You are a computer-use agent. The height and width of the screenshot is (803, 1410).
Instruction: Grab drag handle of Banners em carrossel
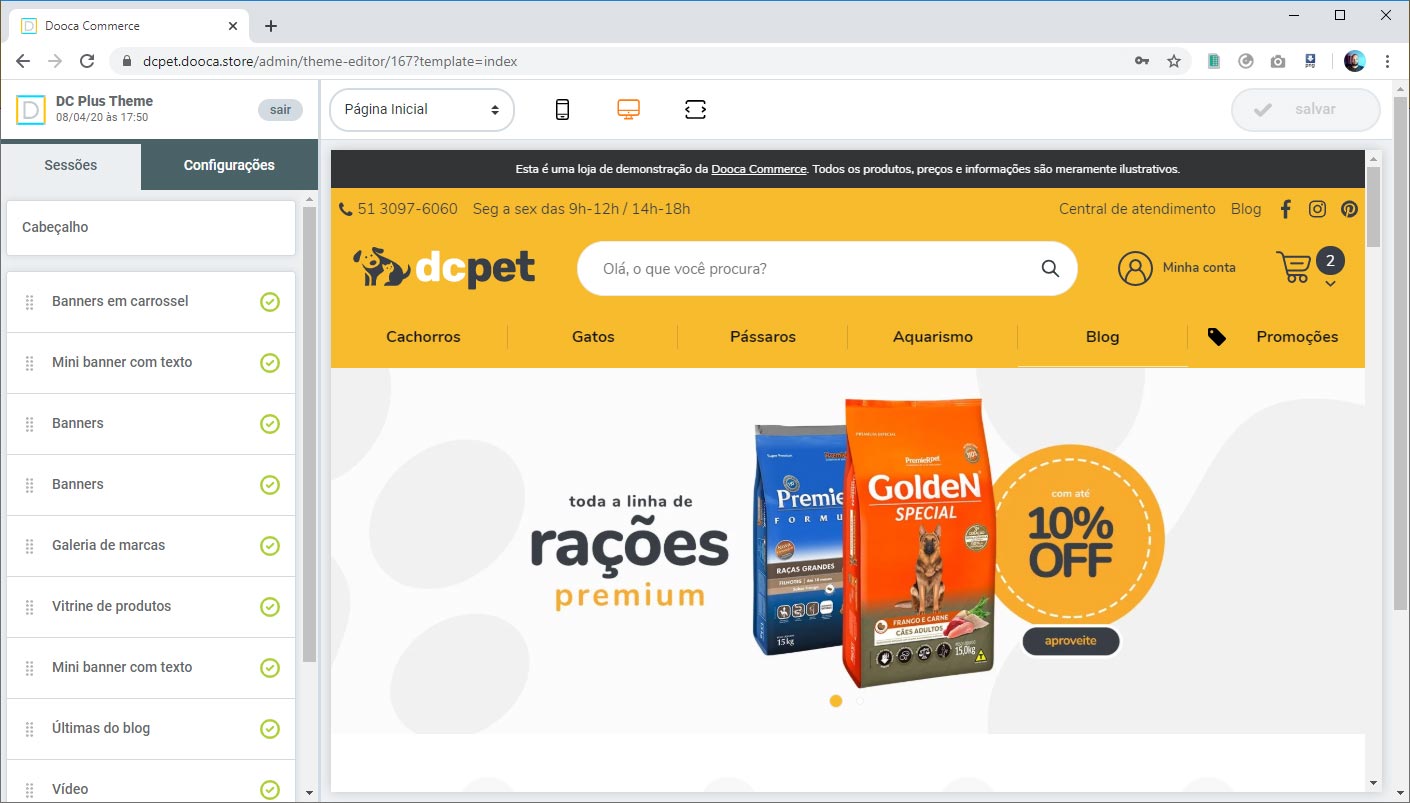click(x=30, y=302)
